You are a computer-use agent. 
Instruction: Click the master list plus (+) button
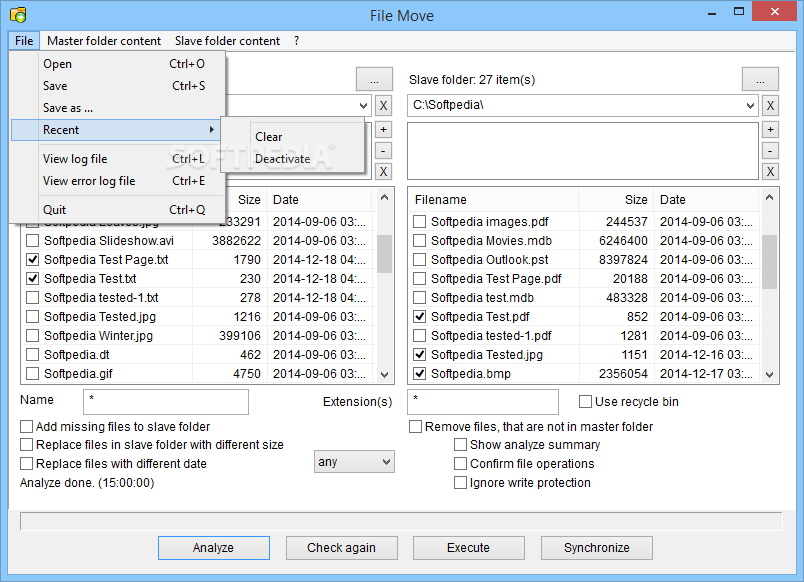click(x=383, y=130)
